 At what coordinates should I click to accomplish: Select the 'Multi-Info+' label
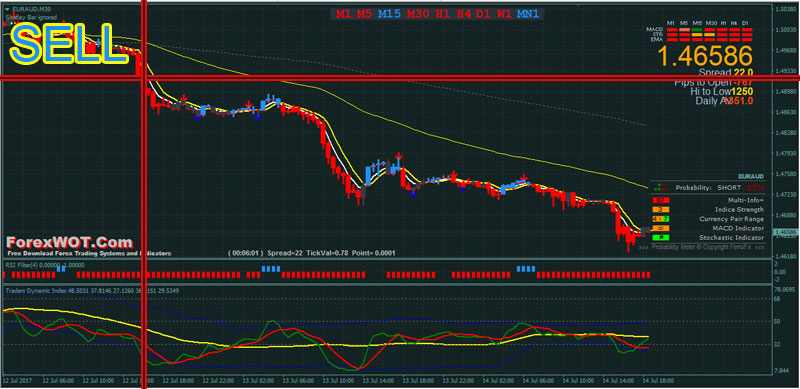point(747,200)
